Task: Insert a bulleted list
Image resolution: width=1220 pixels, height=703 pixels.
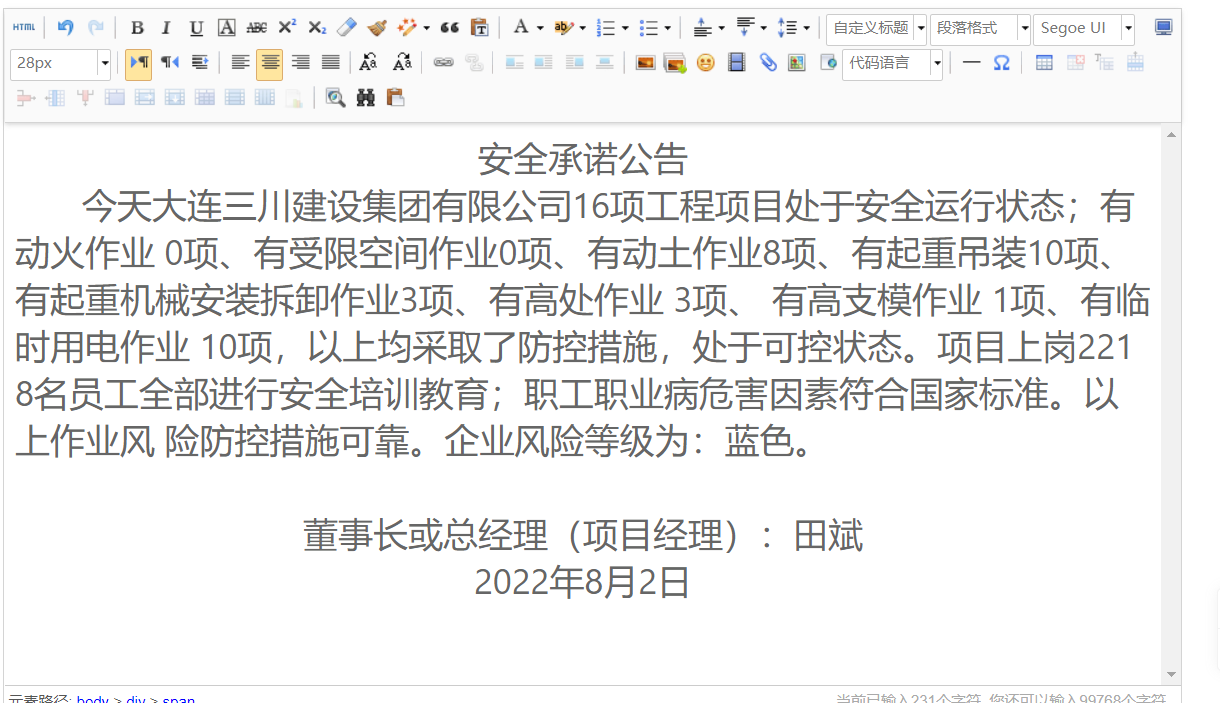Action: point(648,28)
